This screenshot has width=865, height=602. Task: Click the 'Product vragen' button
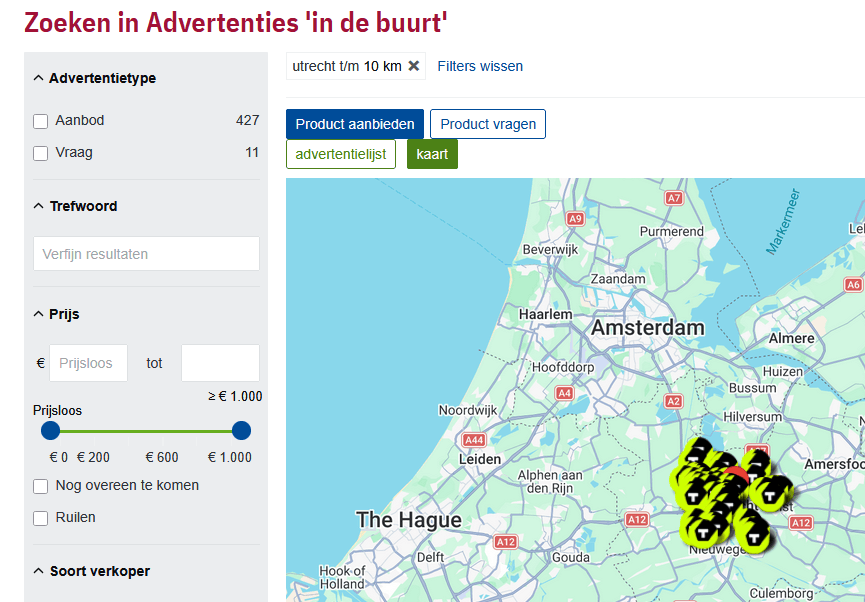click(x=488, y=124)
